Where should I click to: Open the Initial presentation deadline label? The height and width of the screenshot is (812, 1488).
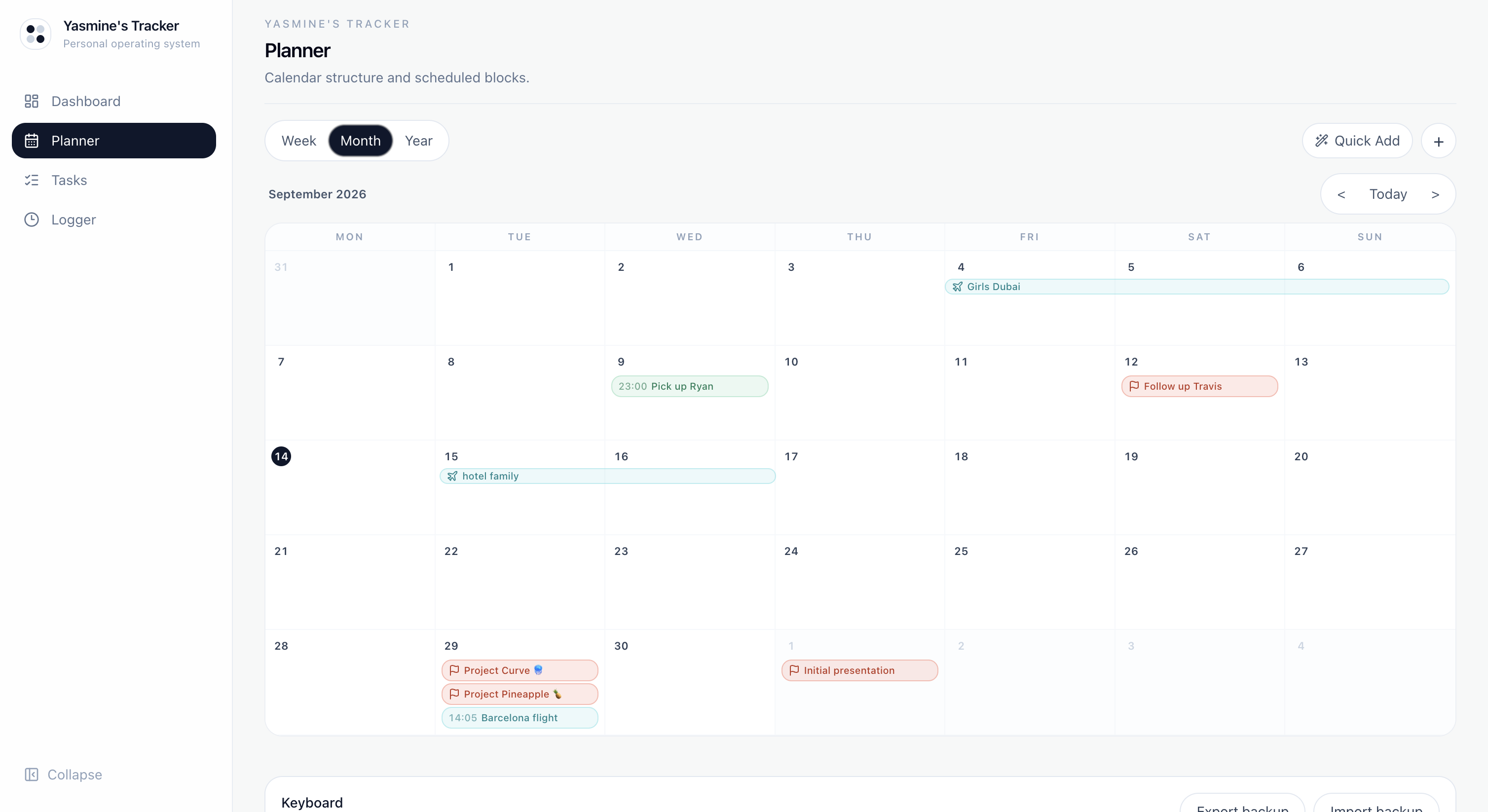point(849,670)
